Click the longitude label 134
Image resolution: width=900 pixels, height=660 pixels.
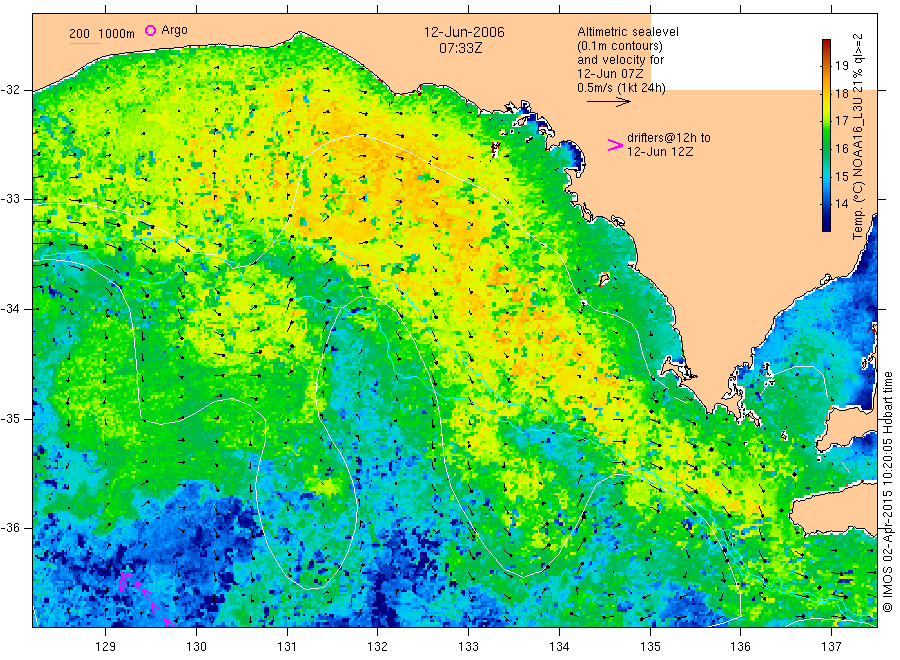[x=559, y=647]
